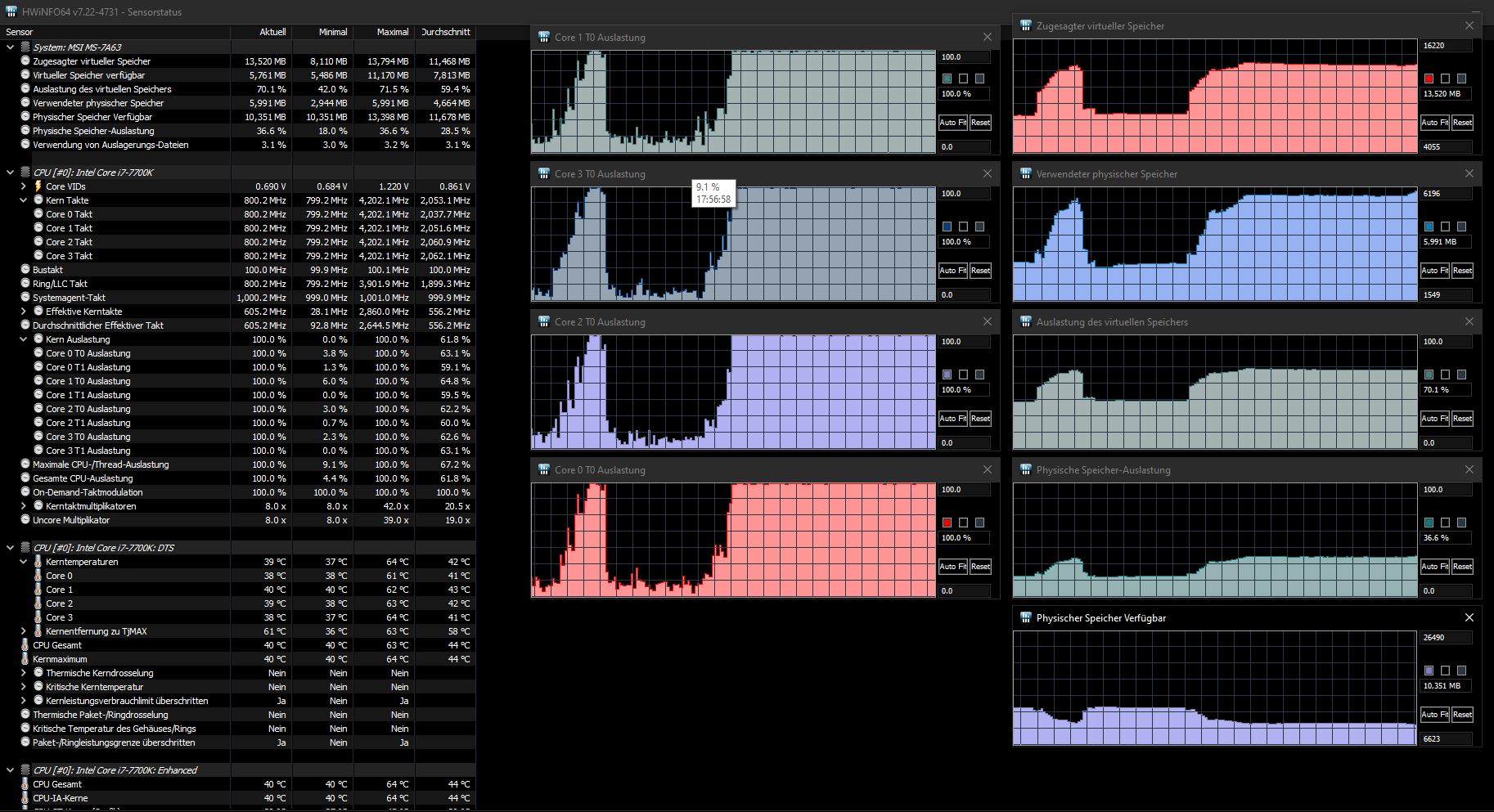
Task: Click Auto Fit in the Core 2 T0 Auslastung graph
Action: click(x=953, y=419)
